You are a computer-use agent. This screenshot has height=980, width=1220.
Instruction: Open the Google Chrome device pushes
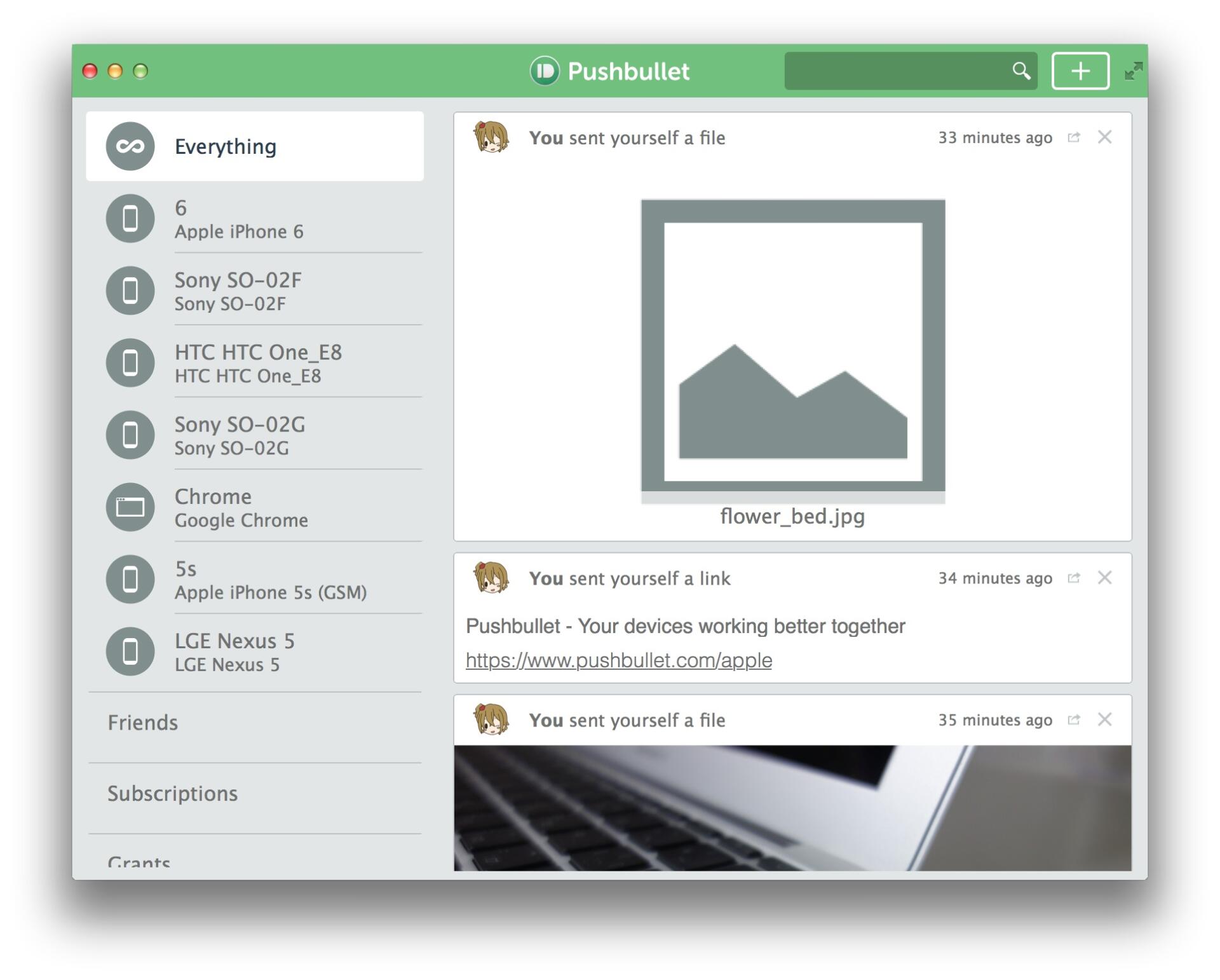coord(255,507)
